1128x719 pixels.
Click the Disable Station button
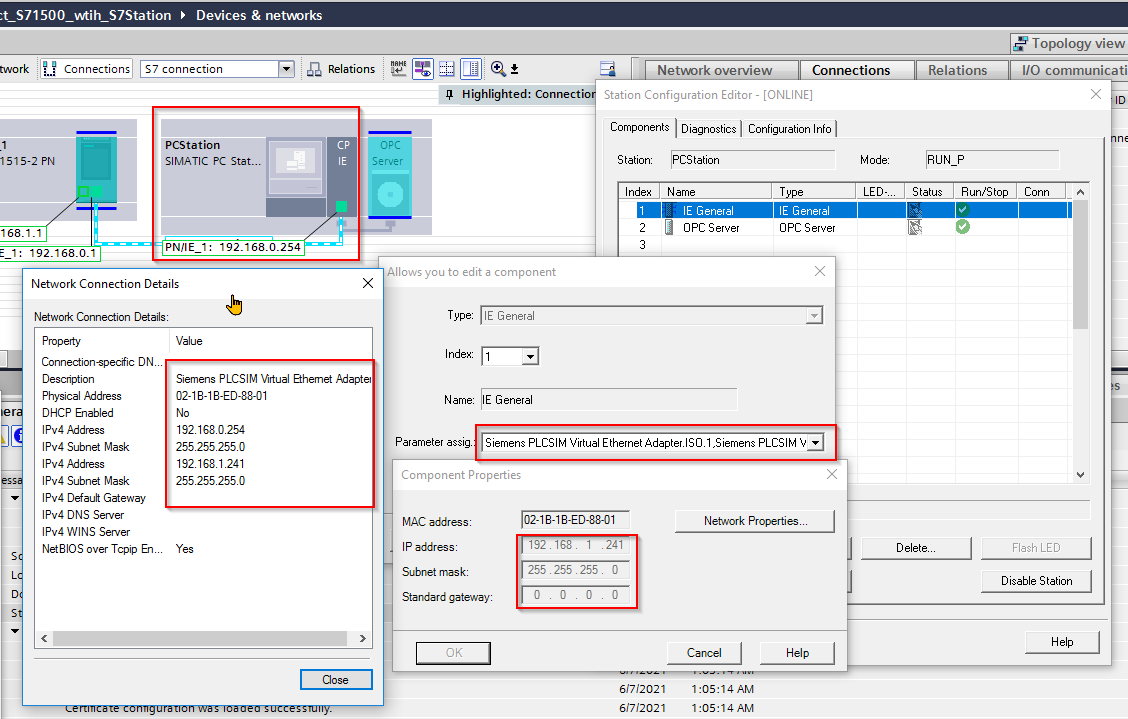point(1036,581)
